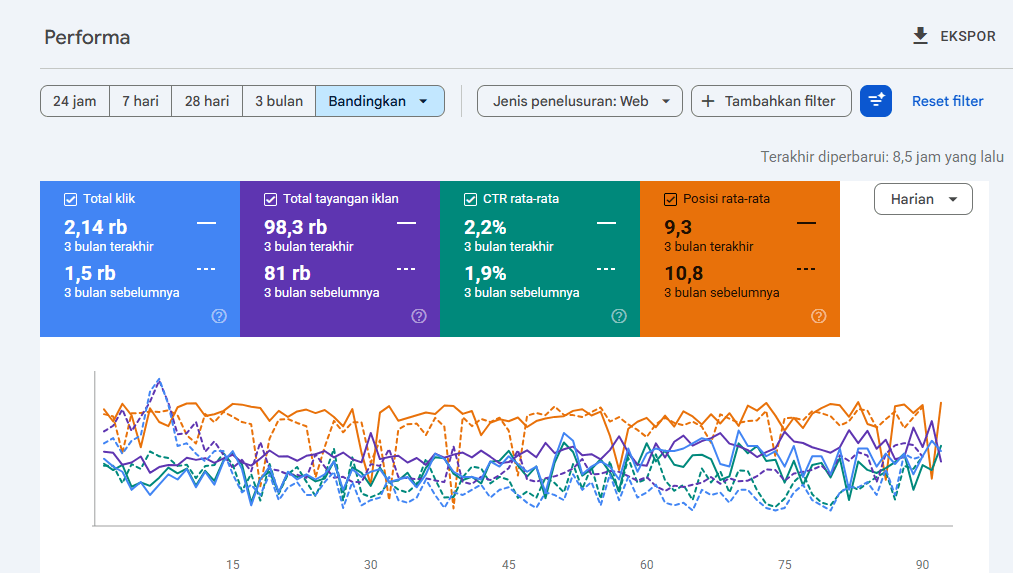Uncheck the Posisi rata-rata checkbox
The image size is (1013, 573).
671,200
